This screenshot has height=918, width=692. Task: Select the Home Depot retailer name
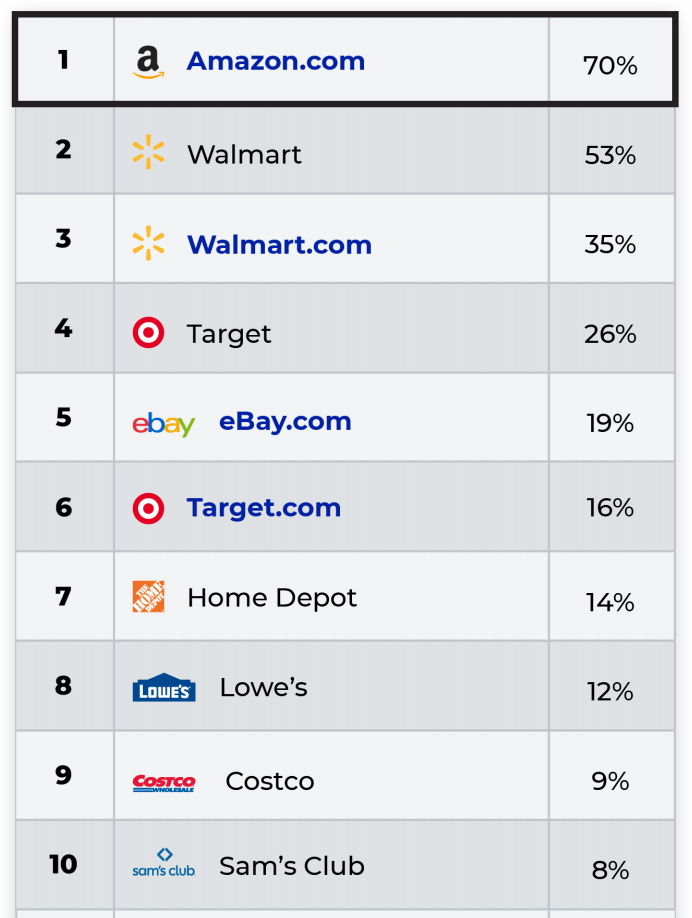click(x=272, y=598)
